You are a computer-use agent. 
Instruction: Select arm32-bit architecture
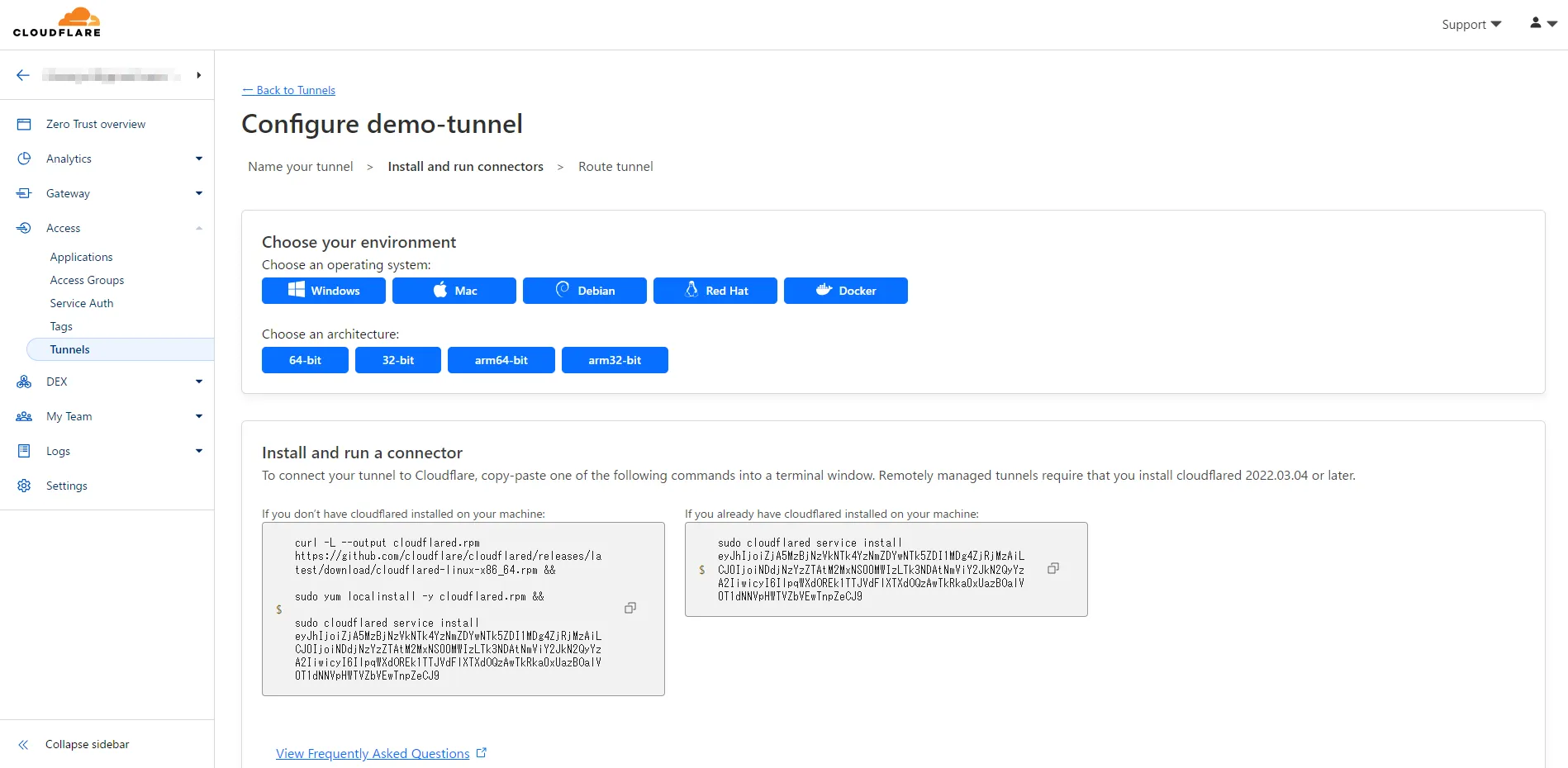coord(615,360)
